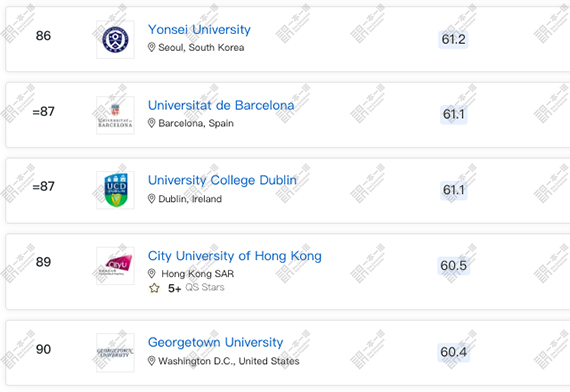Click the Universitat de Barcelona logo
570x392 pixels.
tap(115, 115)
